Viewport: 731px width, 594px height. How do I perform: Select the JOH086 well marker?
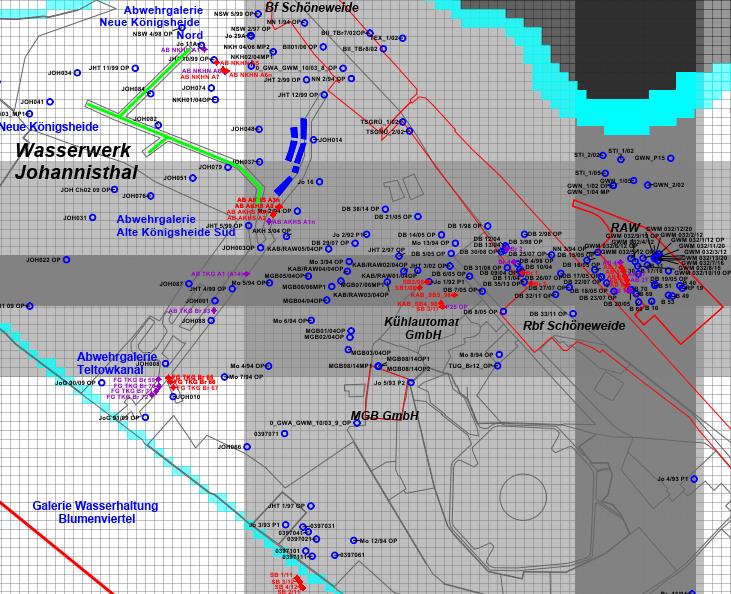247,447
